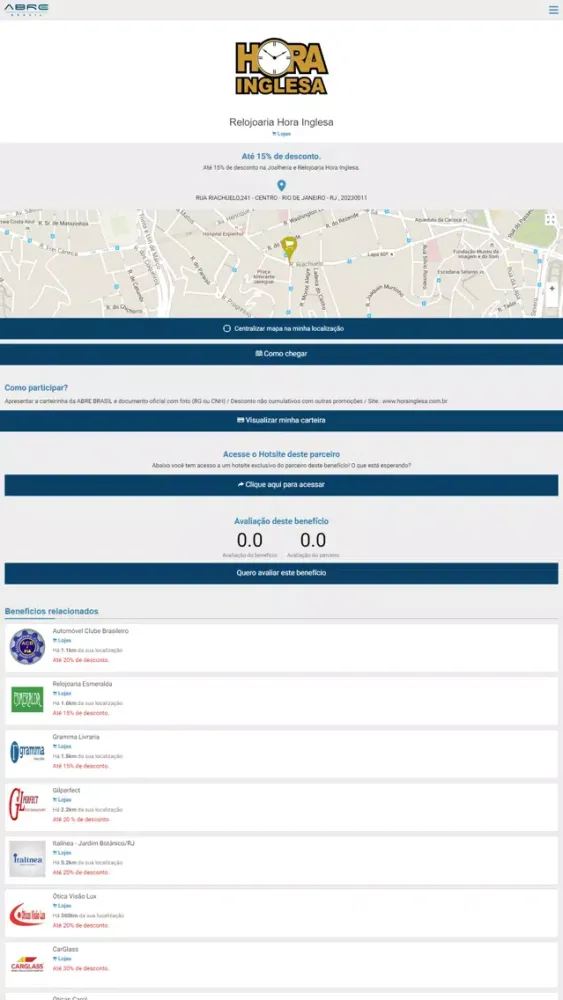This screenshot has height=1000, width=563.
Task: Open the CarGlass benefit
Action: click(x=281, y=966)
